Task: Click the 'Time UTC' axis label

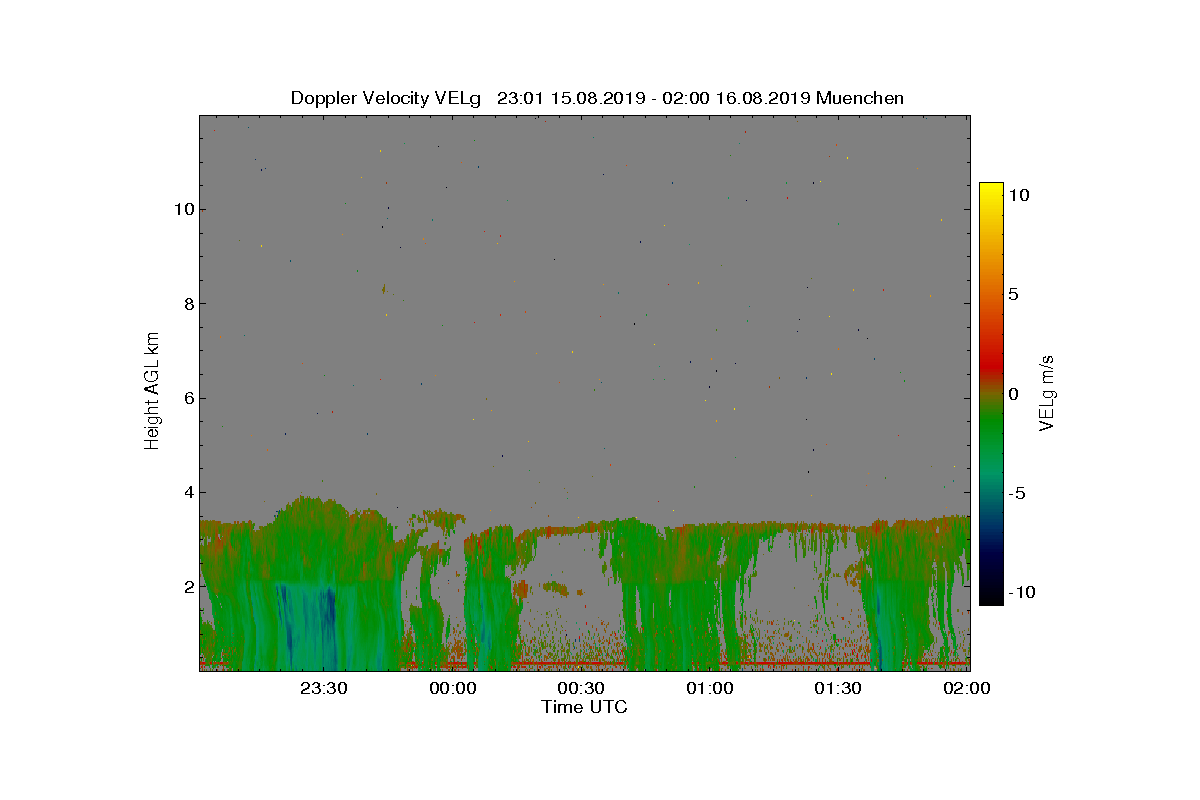Action: coord(584,707)
